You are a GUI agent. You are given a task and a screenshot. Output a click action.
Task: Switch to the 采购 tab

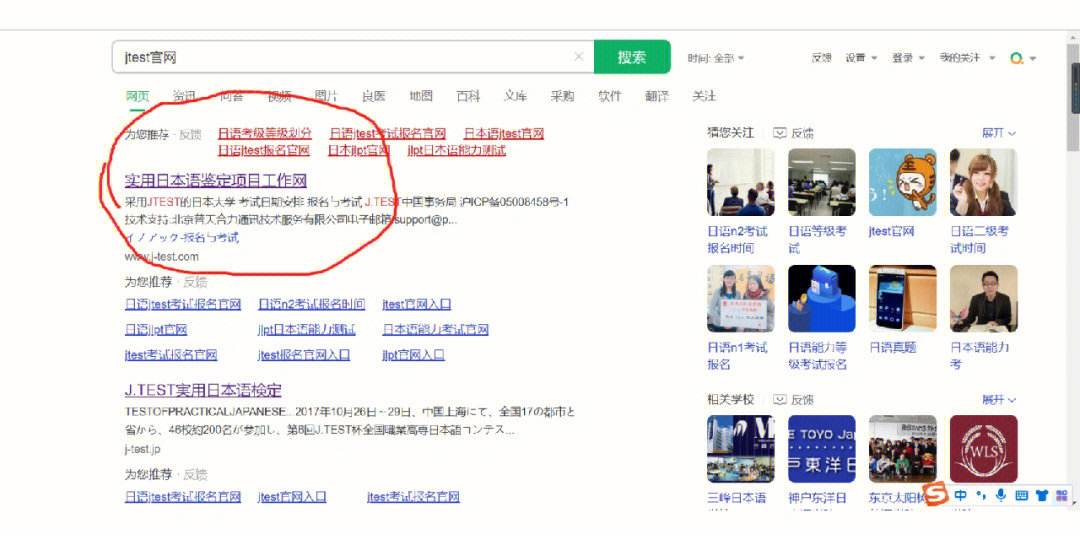[562, 96]
